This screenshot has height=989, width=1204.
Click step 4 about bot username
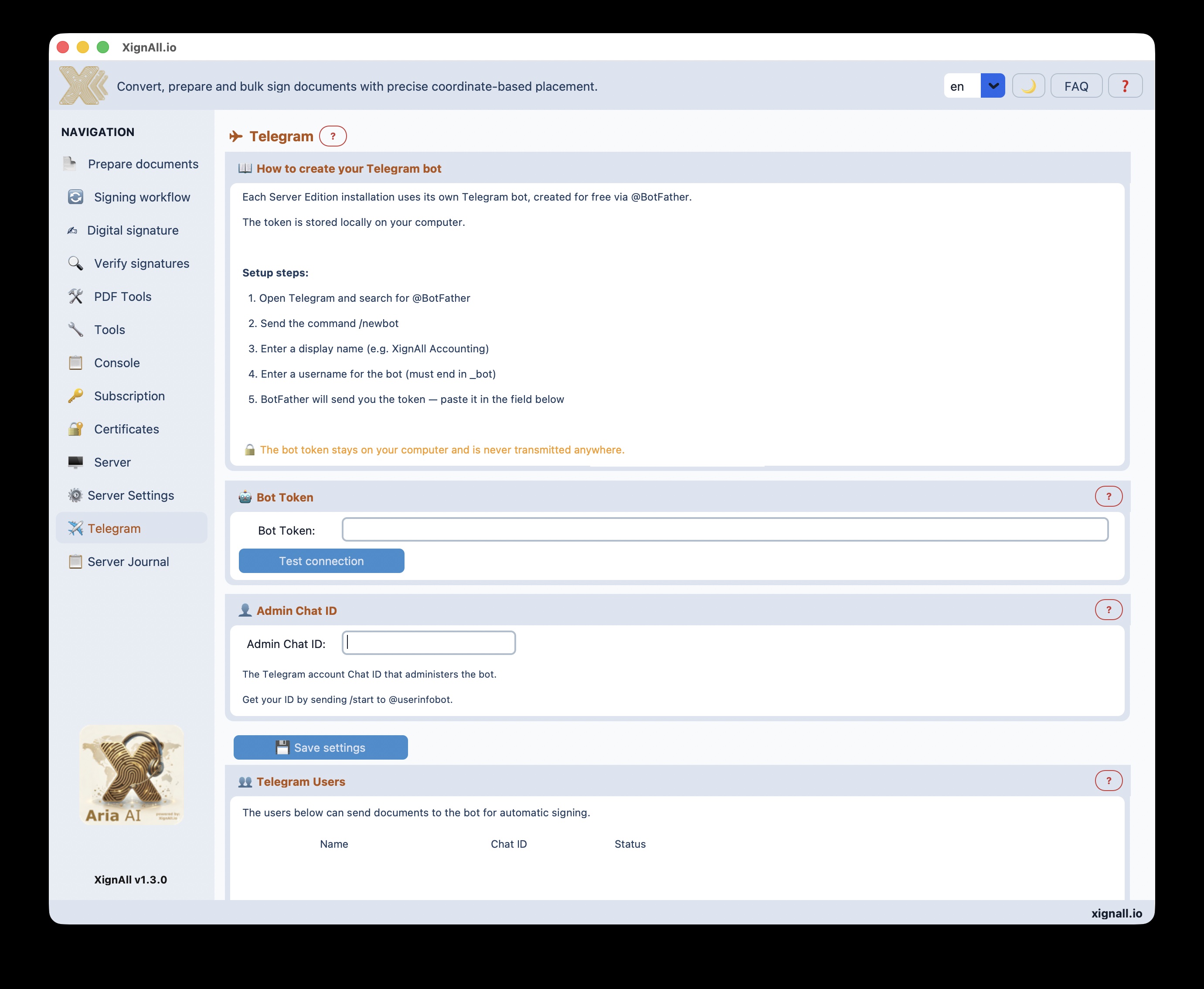pyautogui.click(x=372, y=374)
